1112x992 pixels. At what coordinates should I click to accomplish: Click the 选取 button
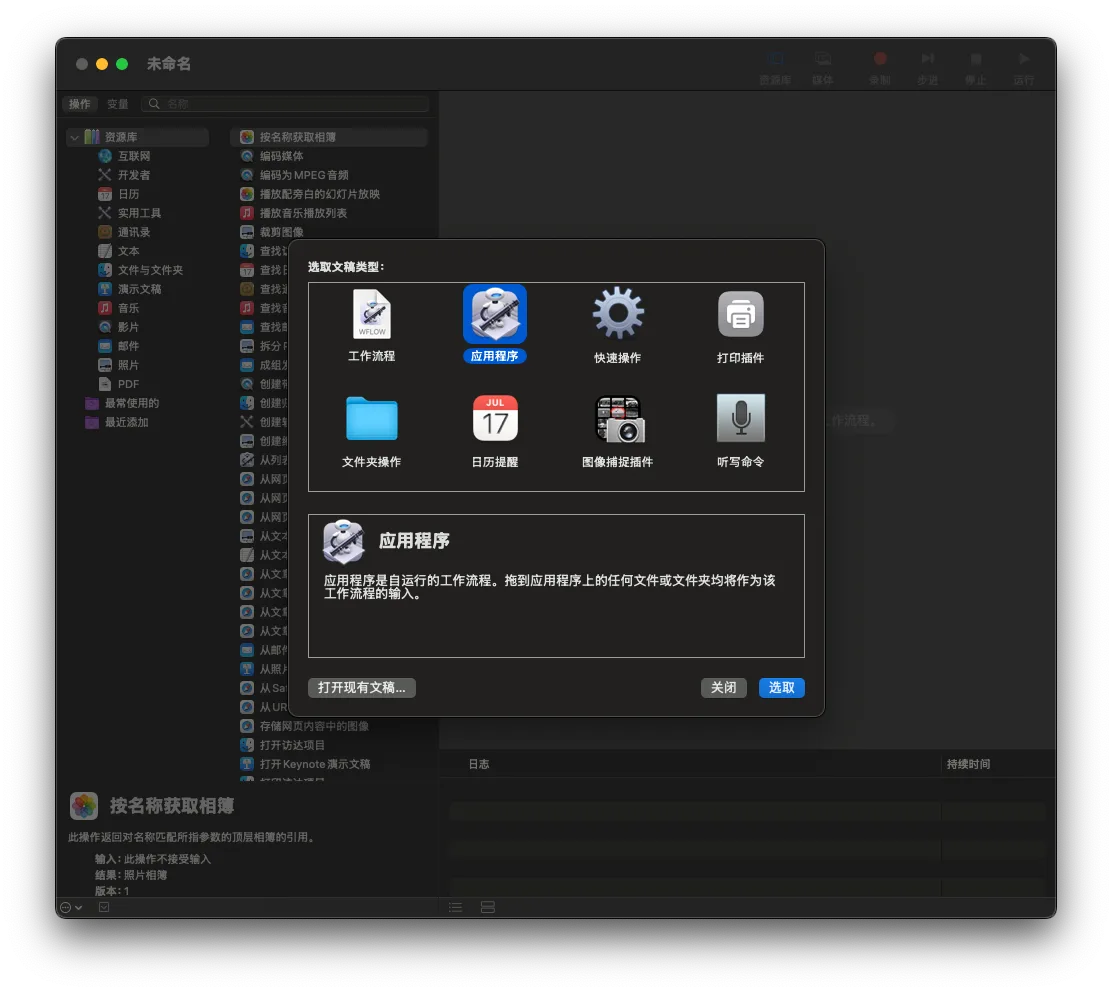click(x=782, y=688)
